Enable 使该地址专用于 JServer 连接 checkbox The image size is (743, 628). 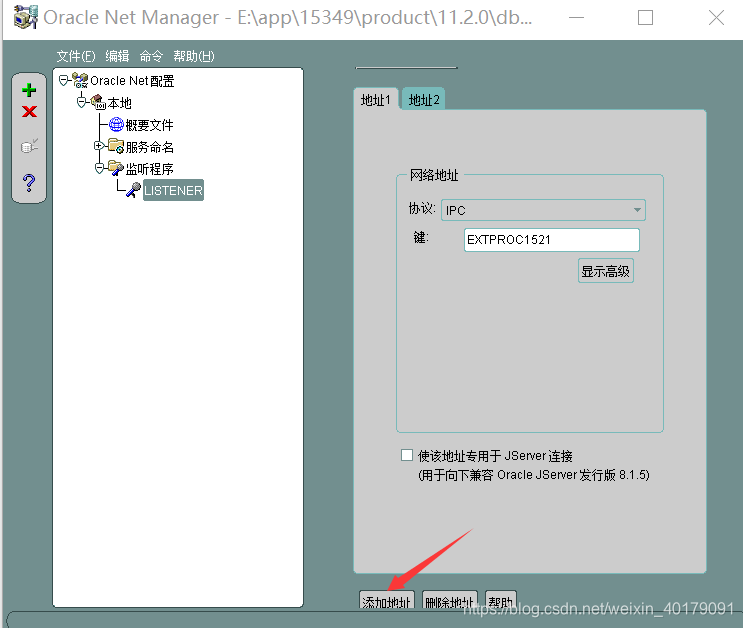[407, 455]
